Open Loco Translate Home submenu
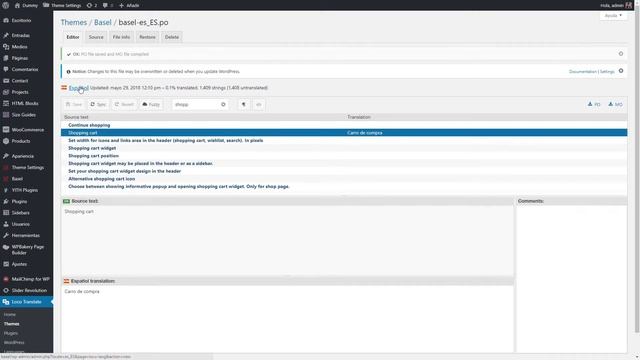Image resolution: width=640 pixels, height=360 pixels. [x=10, y=315]
